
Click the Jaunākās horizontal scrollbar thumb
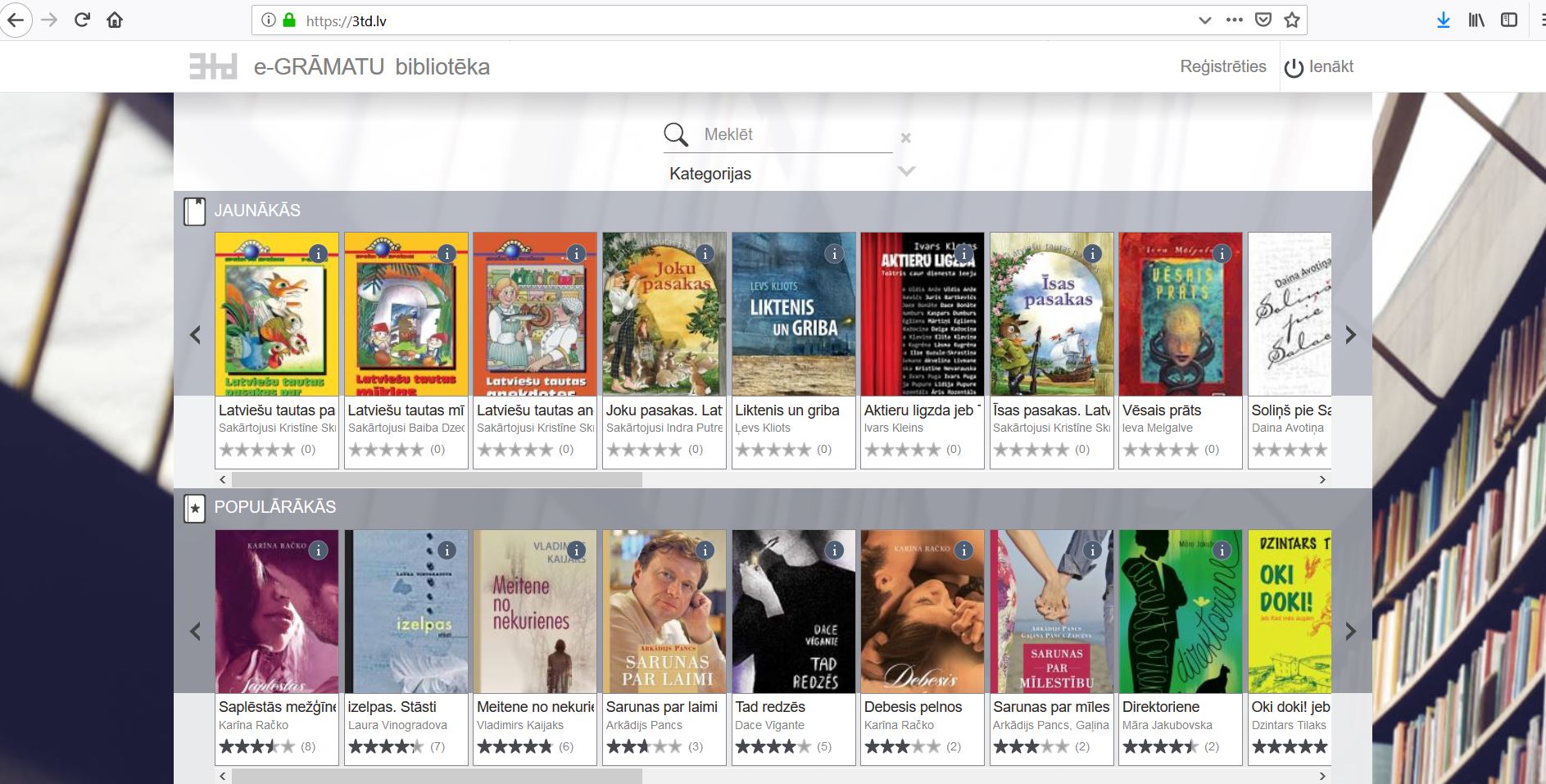click(437, 480)
